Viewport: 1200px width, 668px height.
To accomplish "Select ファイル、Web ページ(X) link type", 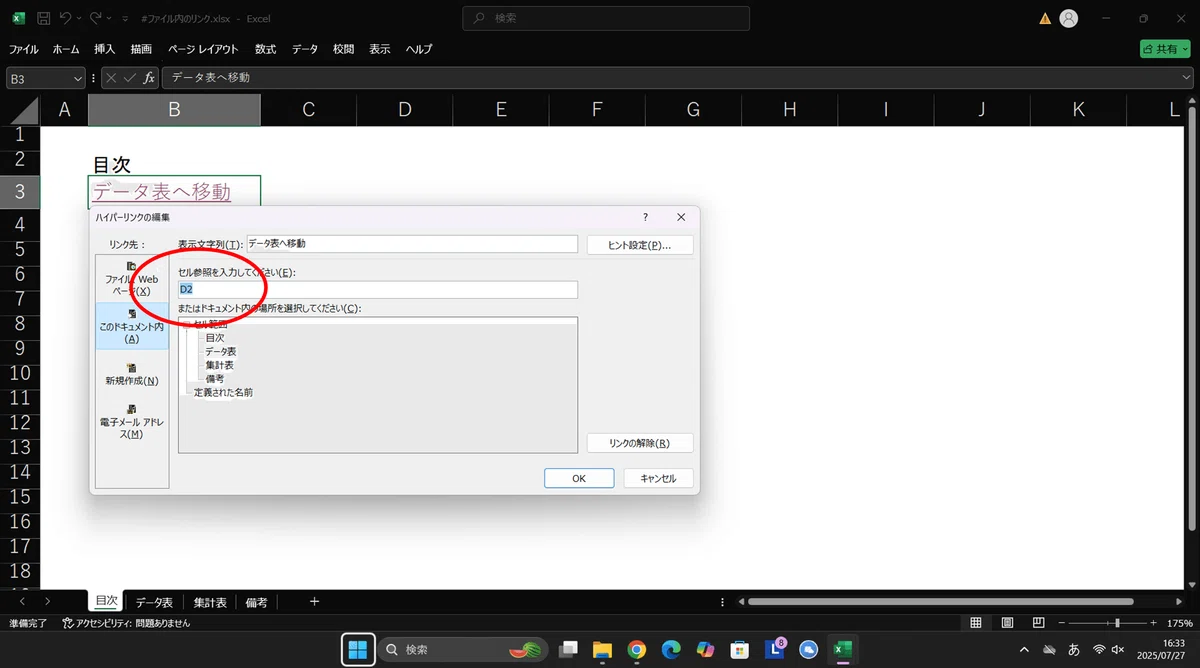I will pyautogui.click(x=131, y=279).
